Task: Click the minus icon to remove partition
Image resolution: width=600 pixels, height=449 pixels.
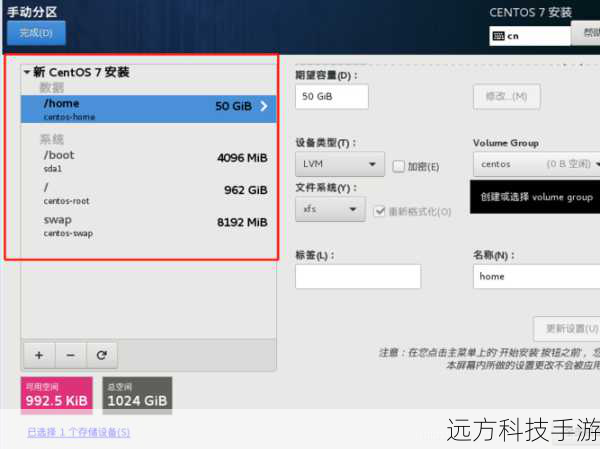Action: [x=70, y=355]
